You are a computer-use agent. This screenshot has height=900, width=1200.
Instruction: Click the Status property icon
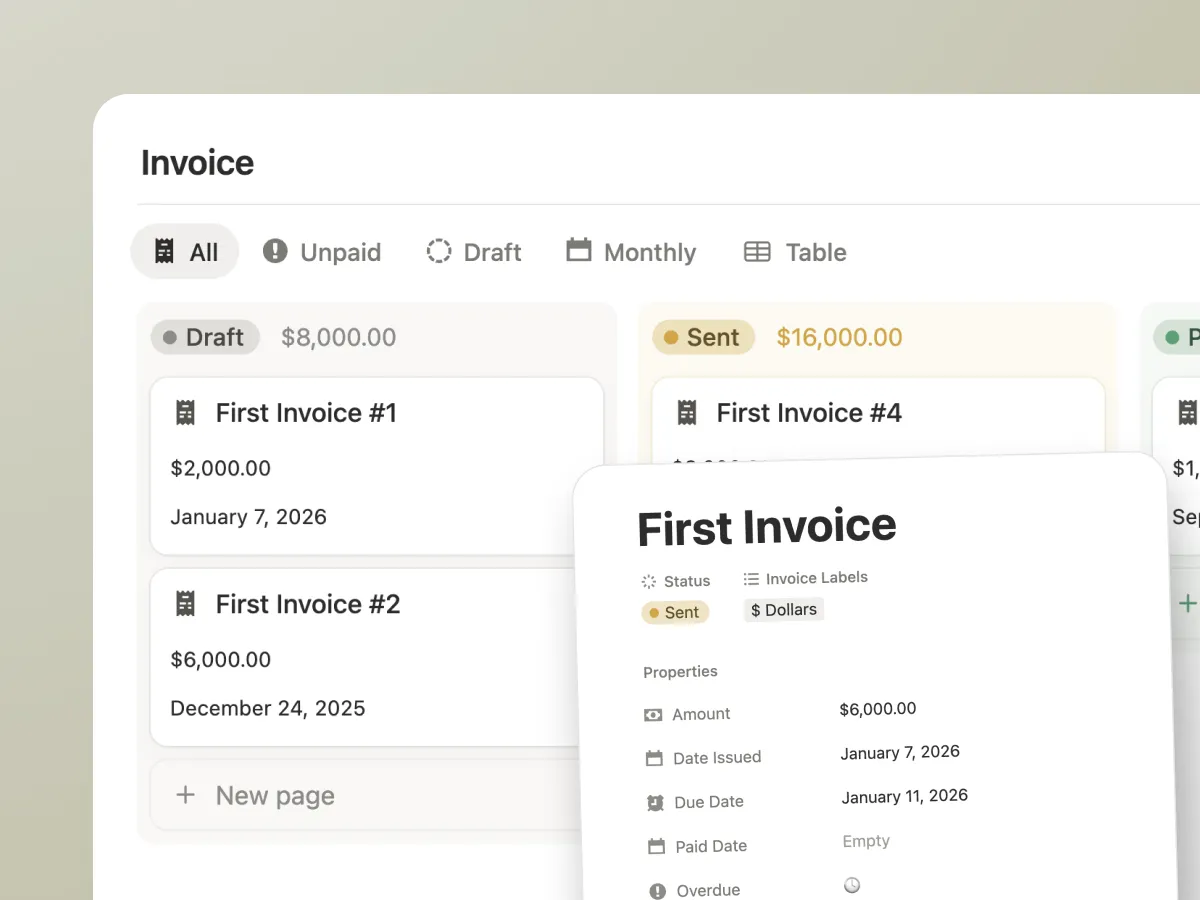coord(649,581)
